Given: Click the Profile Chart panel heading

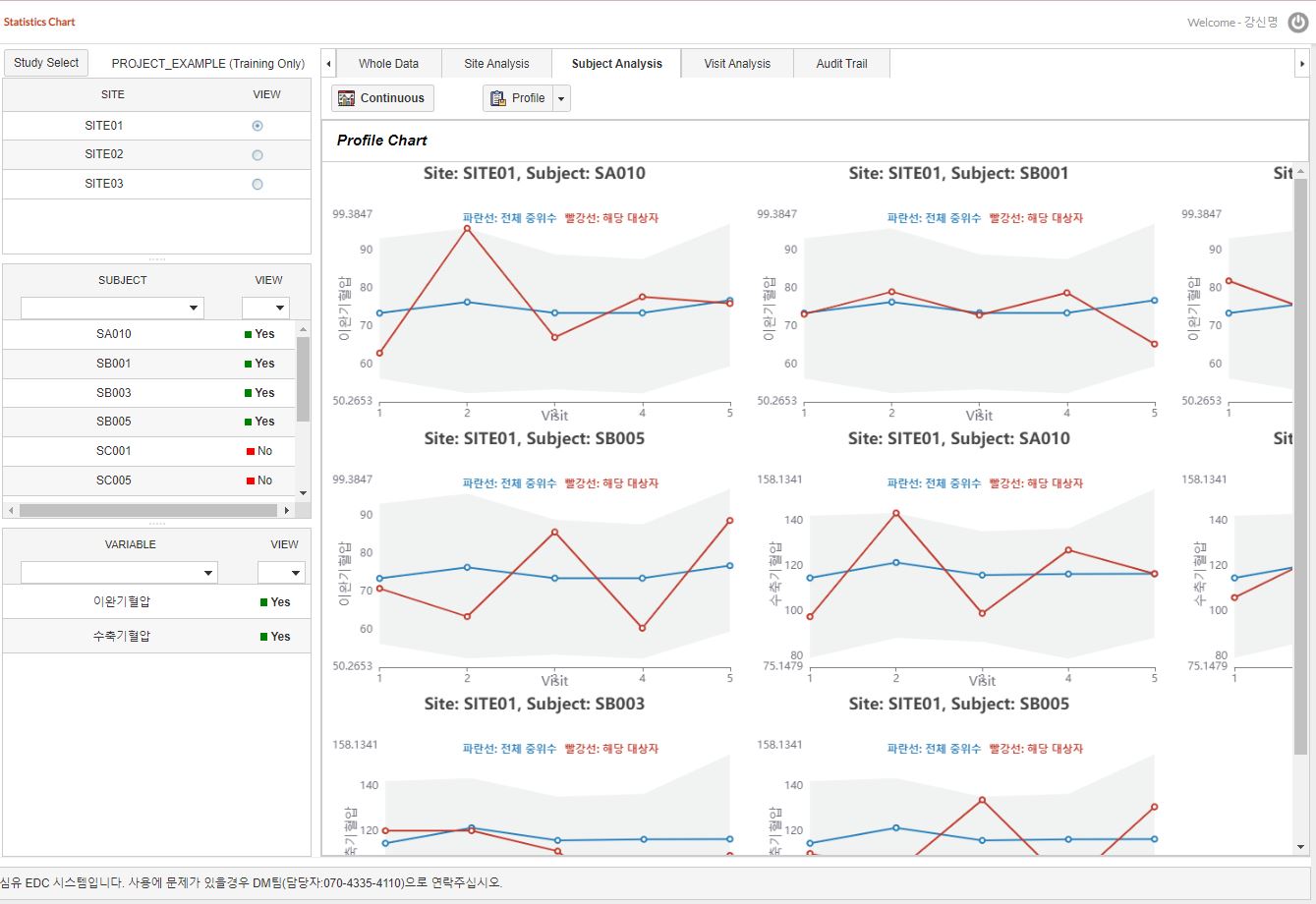Looking at the screenshot, I should point(382,141).
